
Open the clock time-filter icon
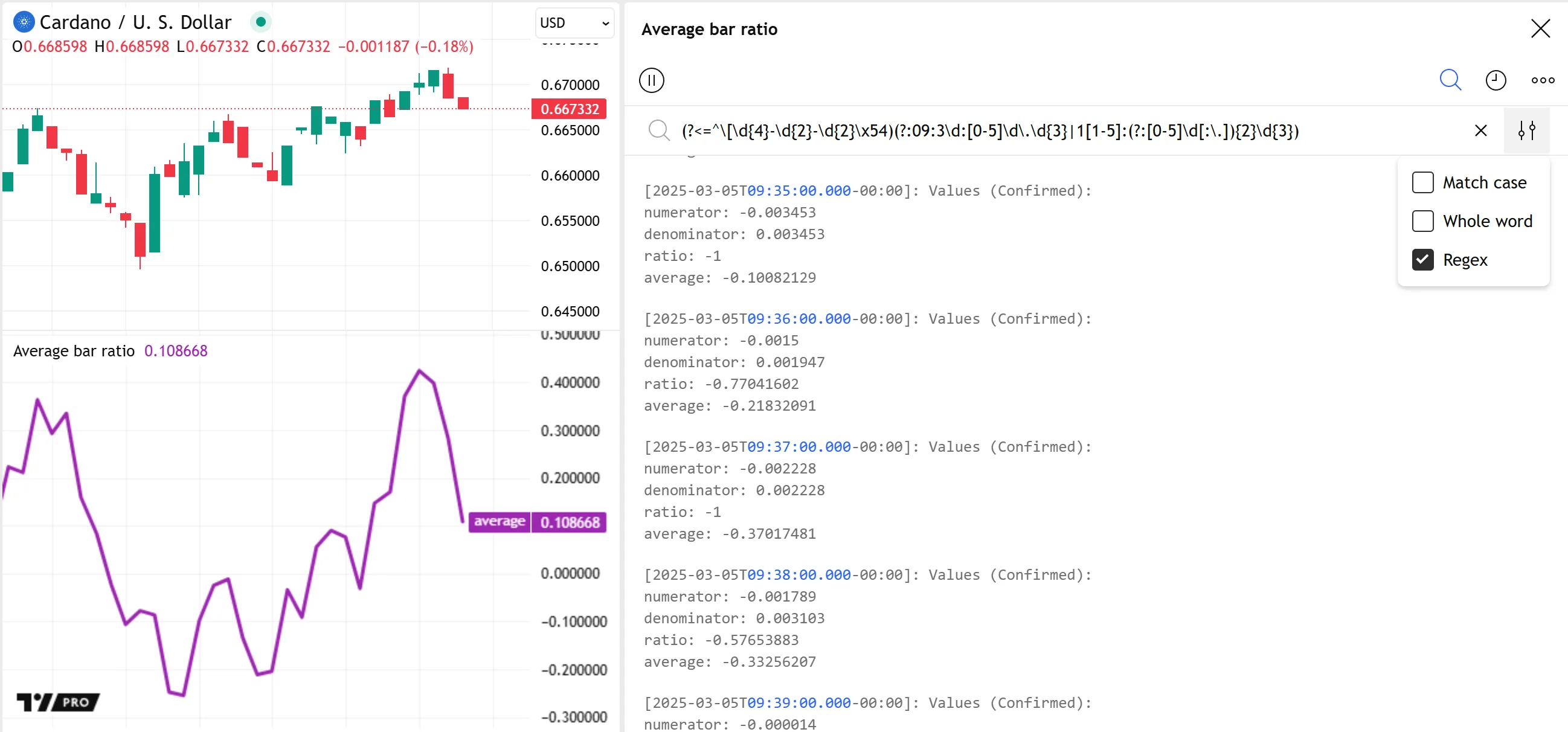(x=1496, y=80)
